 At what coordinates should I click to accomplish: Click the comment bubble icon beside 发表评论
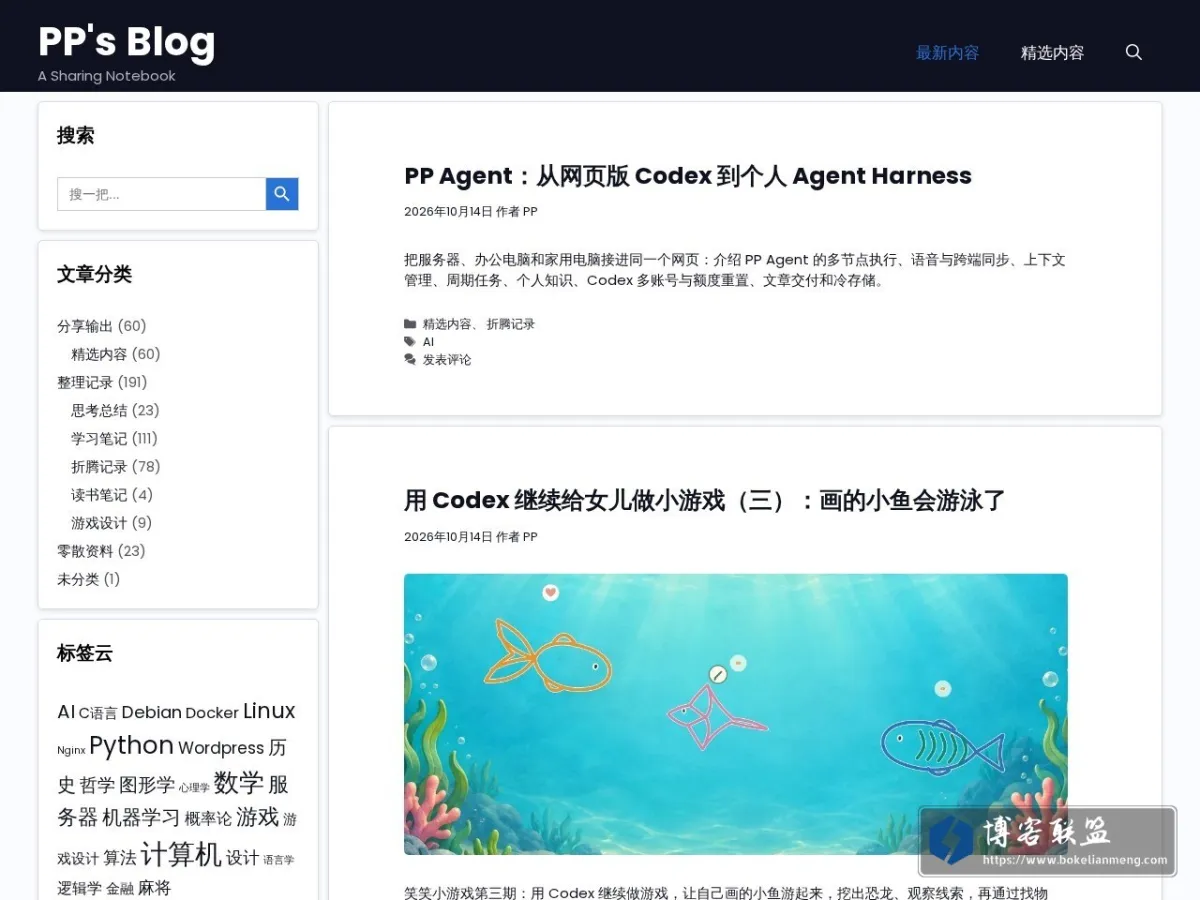pos(410,360)
